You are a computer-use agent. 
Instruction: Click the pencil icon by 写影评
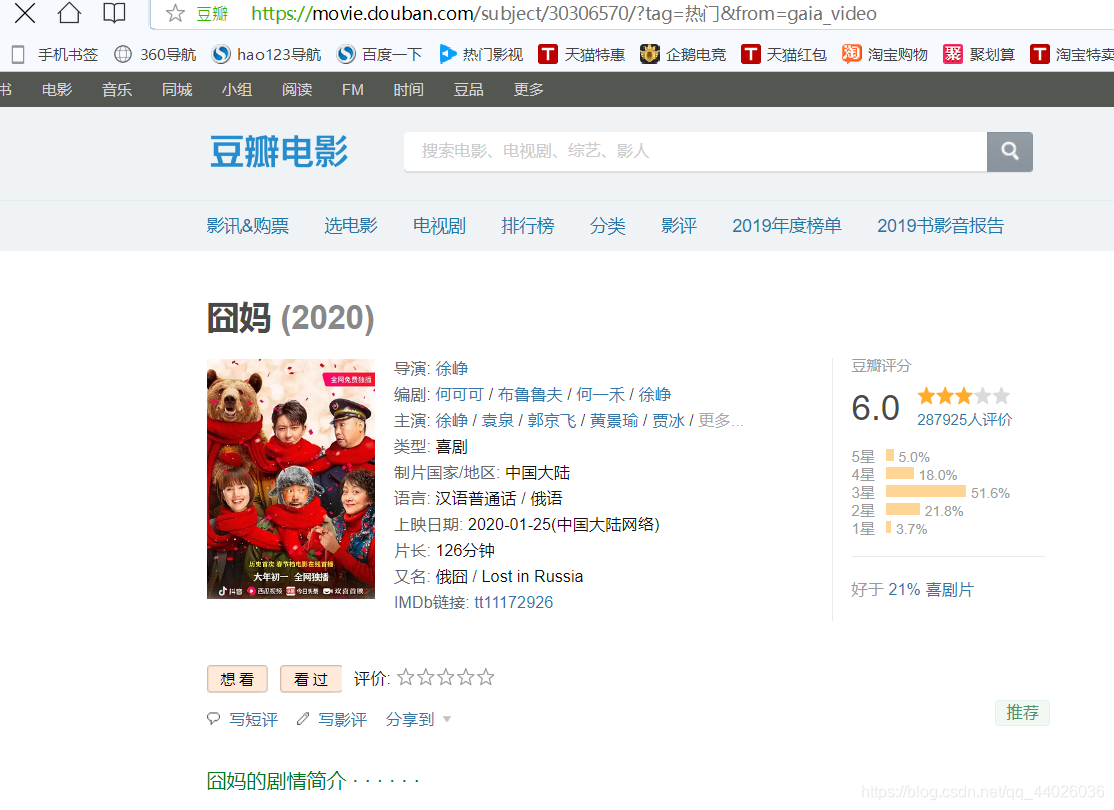(303, 718)
